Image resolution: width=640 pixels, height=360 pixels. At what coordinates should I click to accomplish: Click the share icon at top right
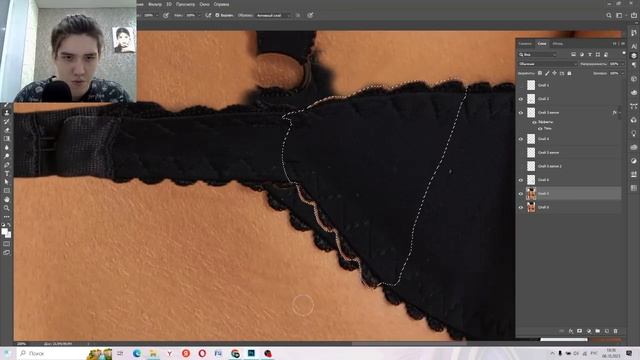634,15
